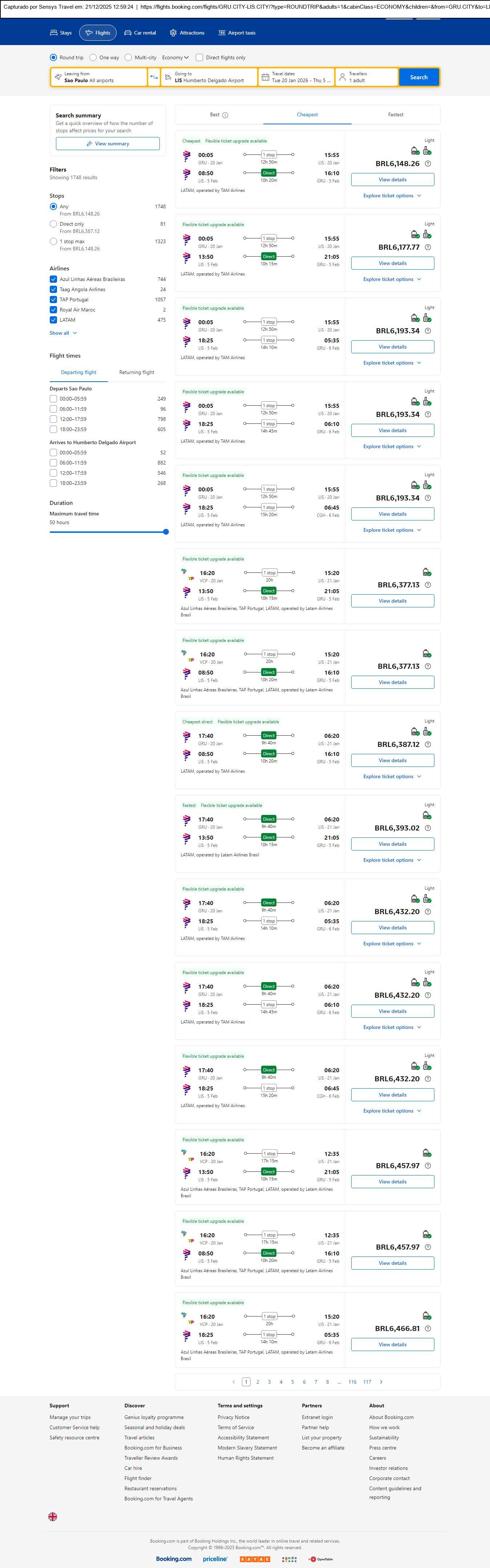Click the swap origin and destination arrows icon
This screenshot has height=1568, width=490.
(154, 77)
